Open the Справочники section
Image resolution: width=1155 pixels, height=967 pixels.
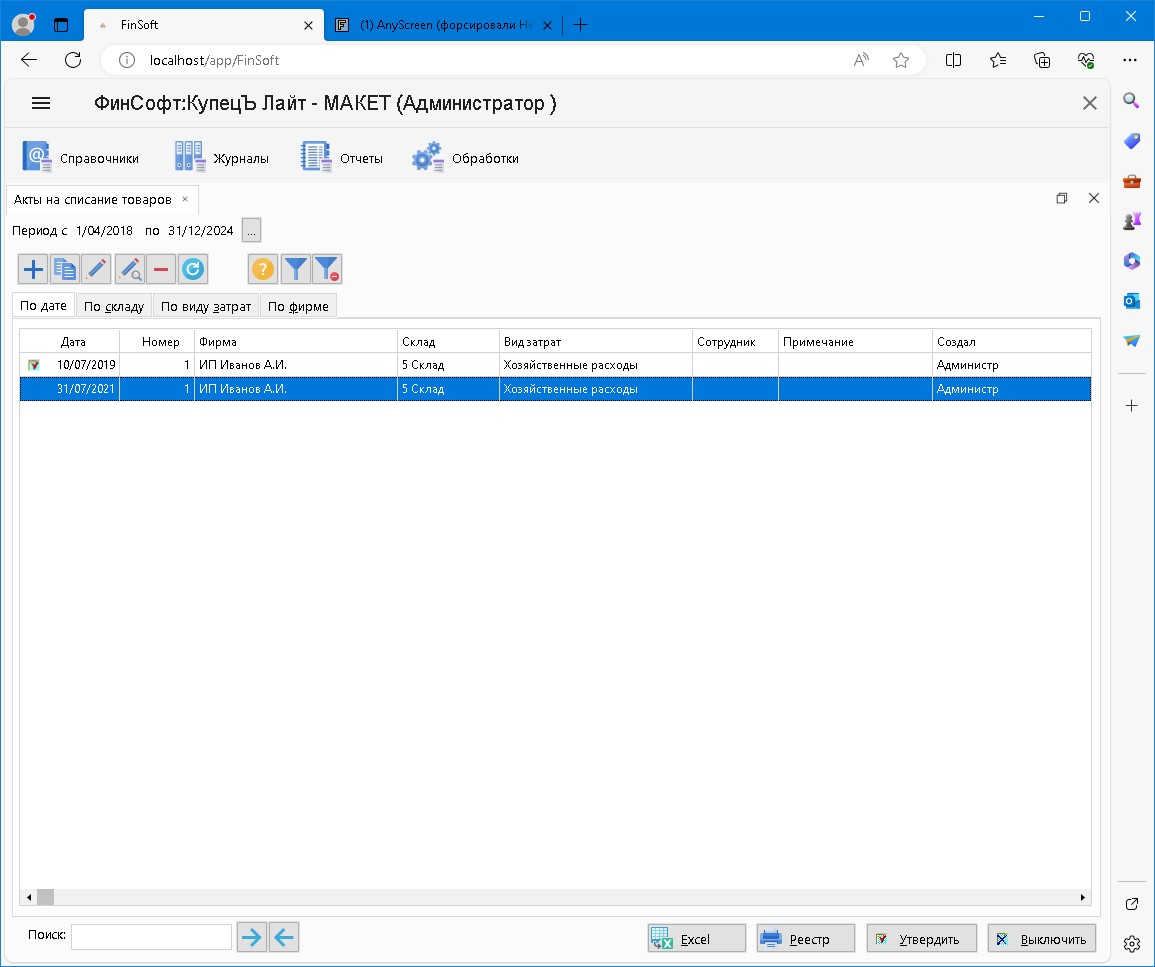(x=81, y=158)
